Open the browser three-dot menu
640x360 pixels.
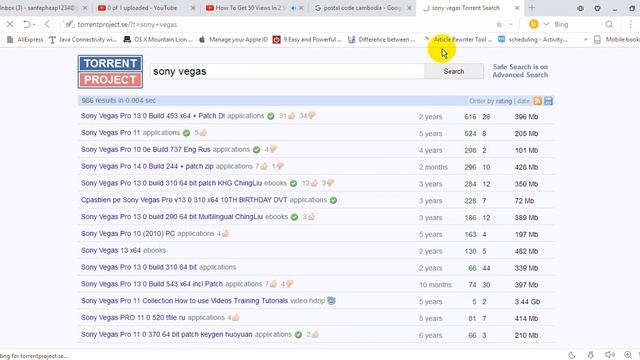[x=631, y=24]
